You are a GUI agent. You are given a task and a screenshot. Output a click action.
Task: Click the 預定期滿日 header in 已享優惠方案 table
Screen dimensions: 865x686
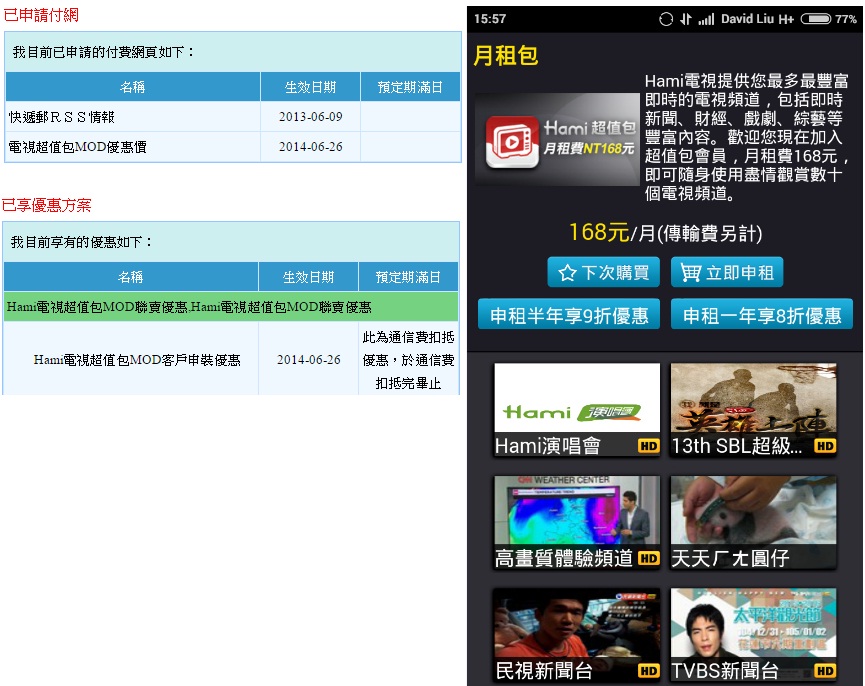point(408,277)
